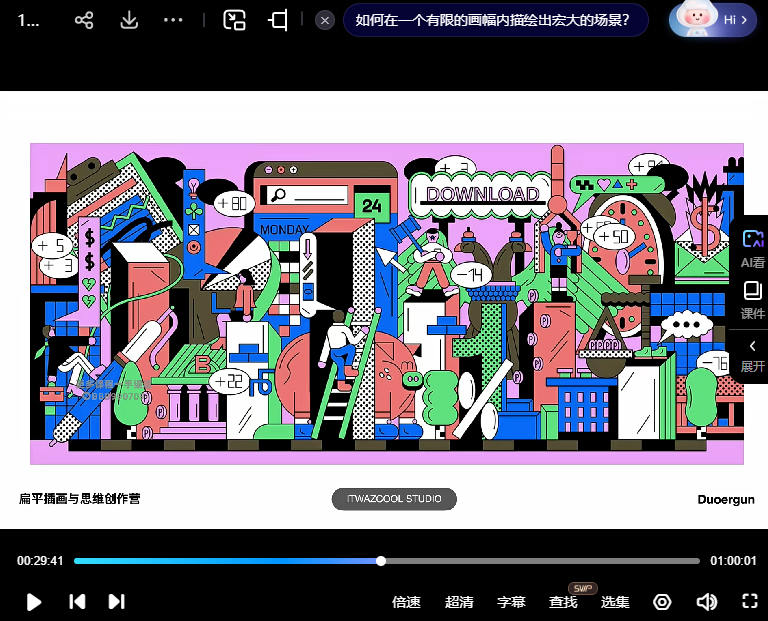Open the 课件 courseware panel
The width and height of the screenshot is (768, 621).
[x=752, y=299]
